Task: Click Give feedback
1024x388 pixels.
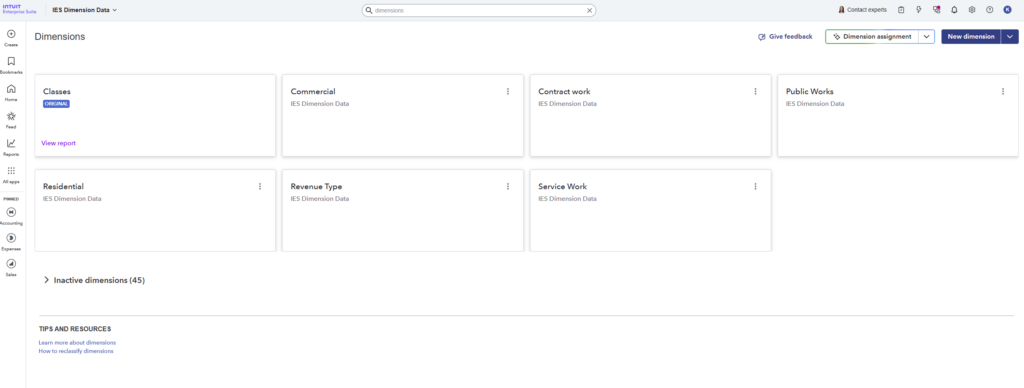Action: tap(785, 37)
